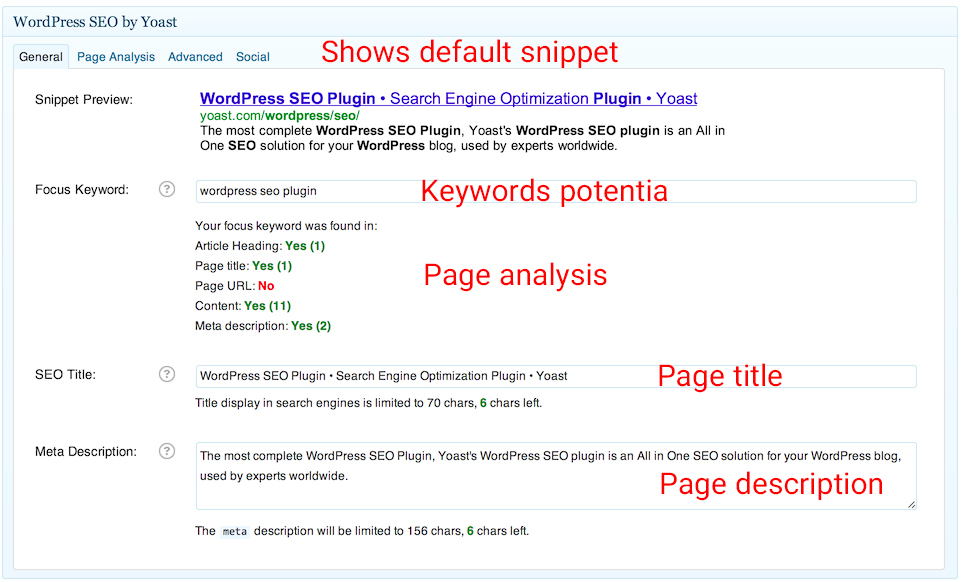Click the 'limited to 156 chars' note
The image size is (962, 582).
click(x=362, y=531)
